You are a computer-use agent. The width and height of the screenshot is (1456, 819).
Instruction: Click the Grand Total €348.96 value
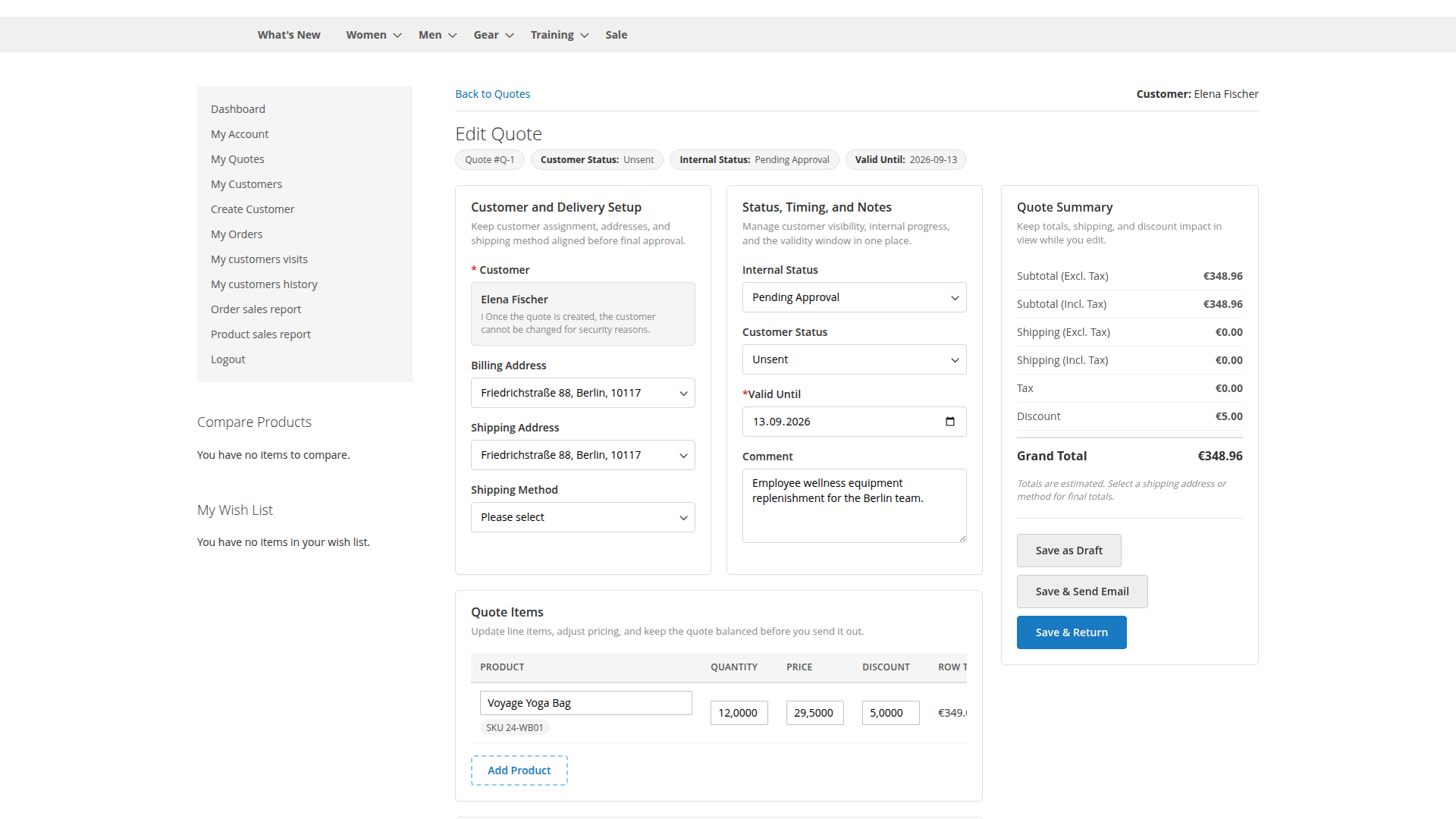point(1220,456)
